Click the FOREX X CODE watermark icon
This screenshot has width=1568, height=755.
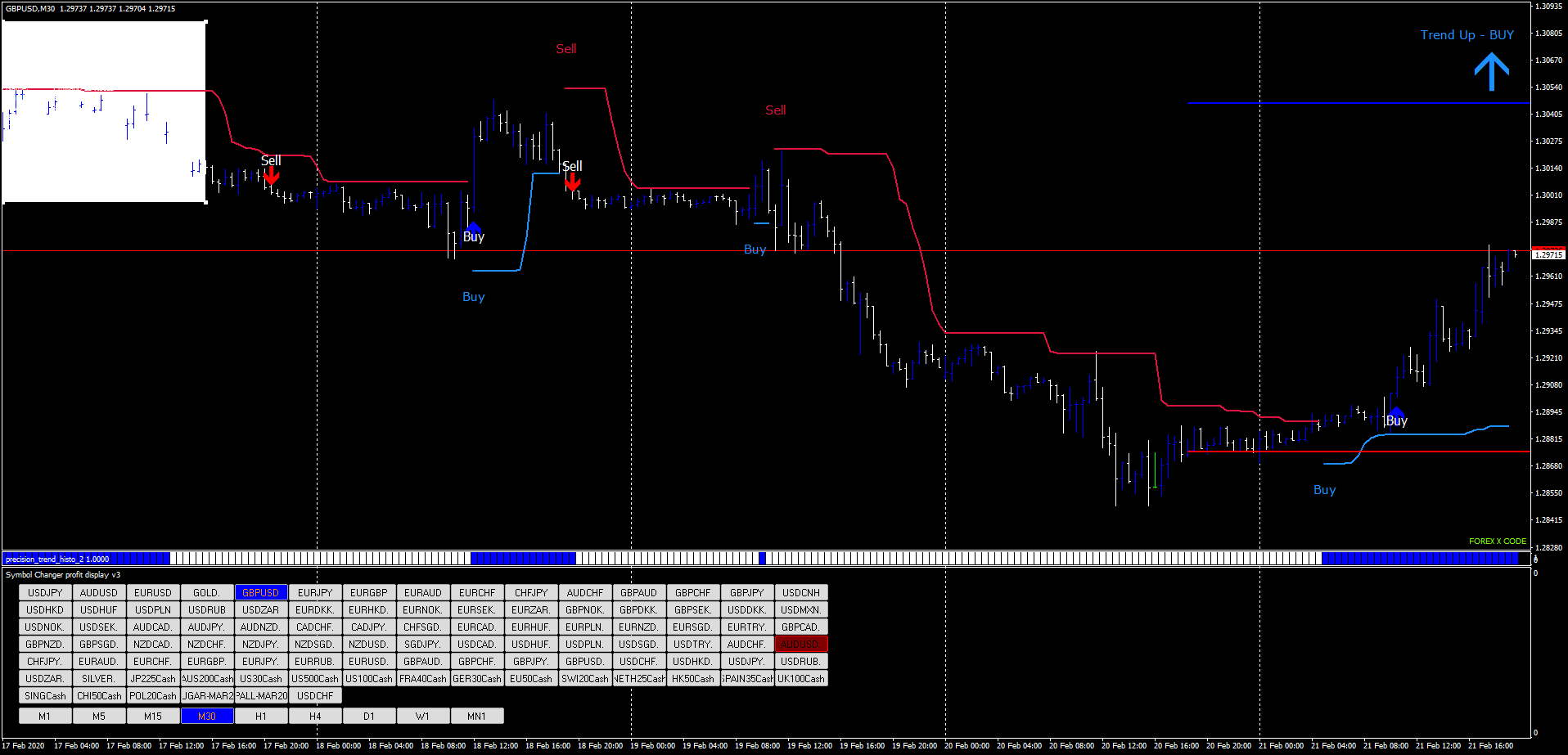click(1497, 541)
